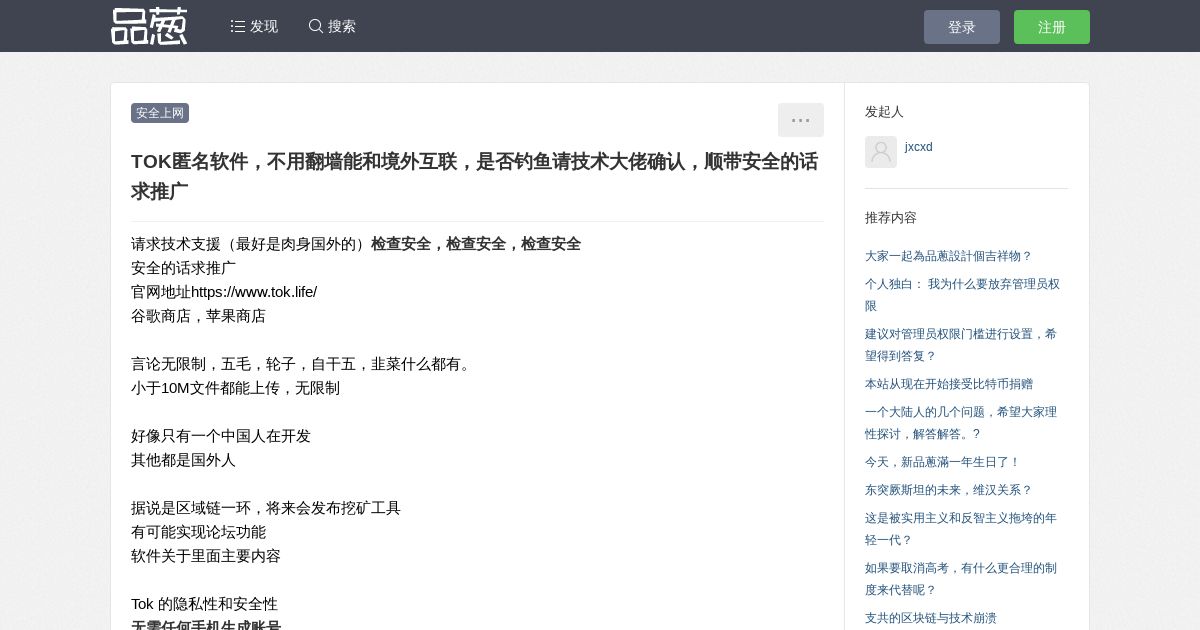
Task: Click the line 好像只有一个中国人在开发
Action: coord(221,436)
